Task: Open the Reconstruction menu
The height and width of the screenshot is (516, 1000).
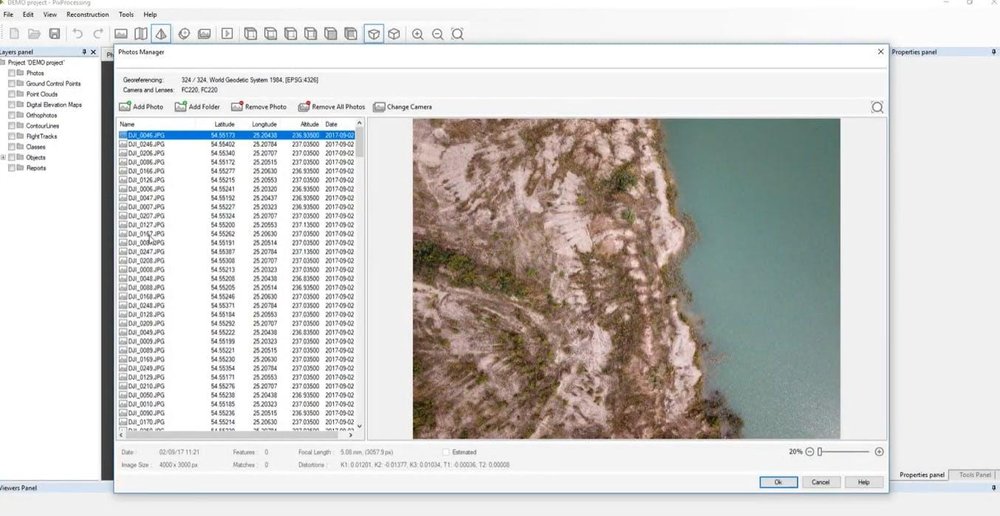Action: pyautogui.click(x=87, y=15)
